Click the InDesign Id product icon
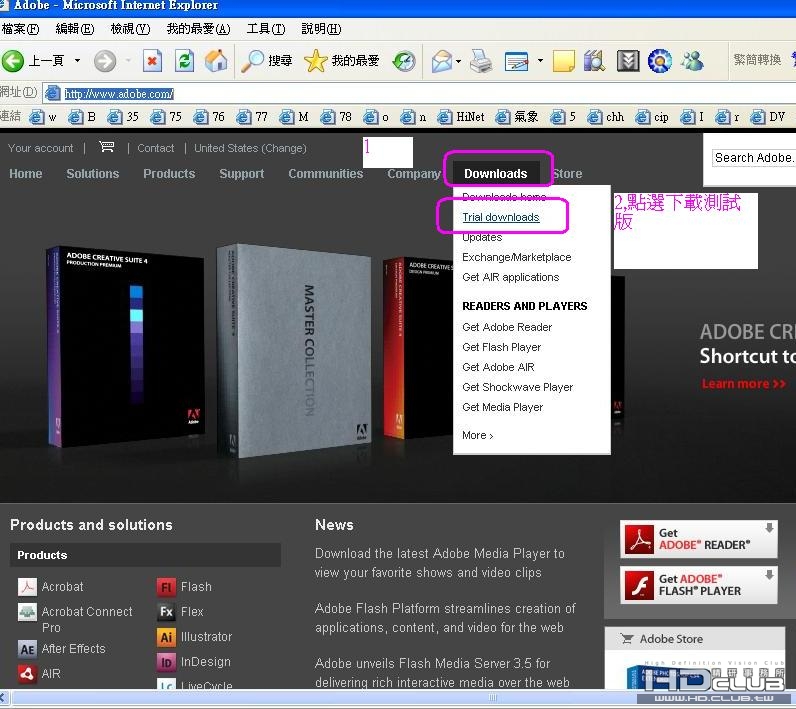The image size is (796, 709). 167,662
